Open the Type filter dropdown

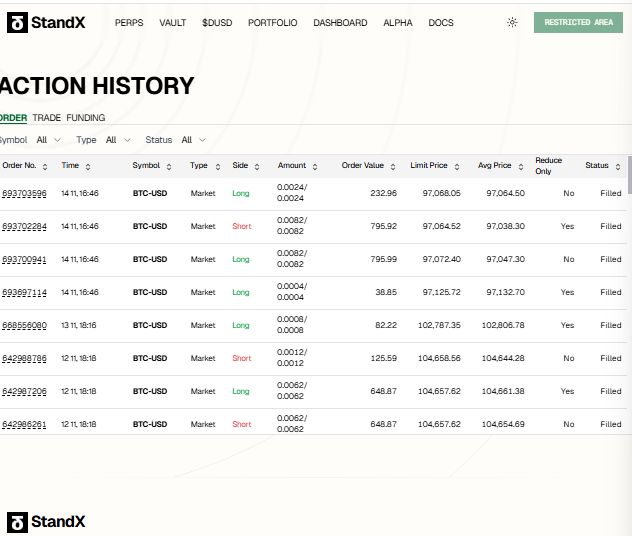(118, 140)
